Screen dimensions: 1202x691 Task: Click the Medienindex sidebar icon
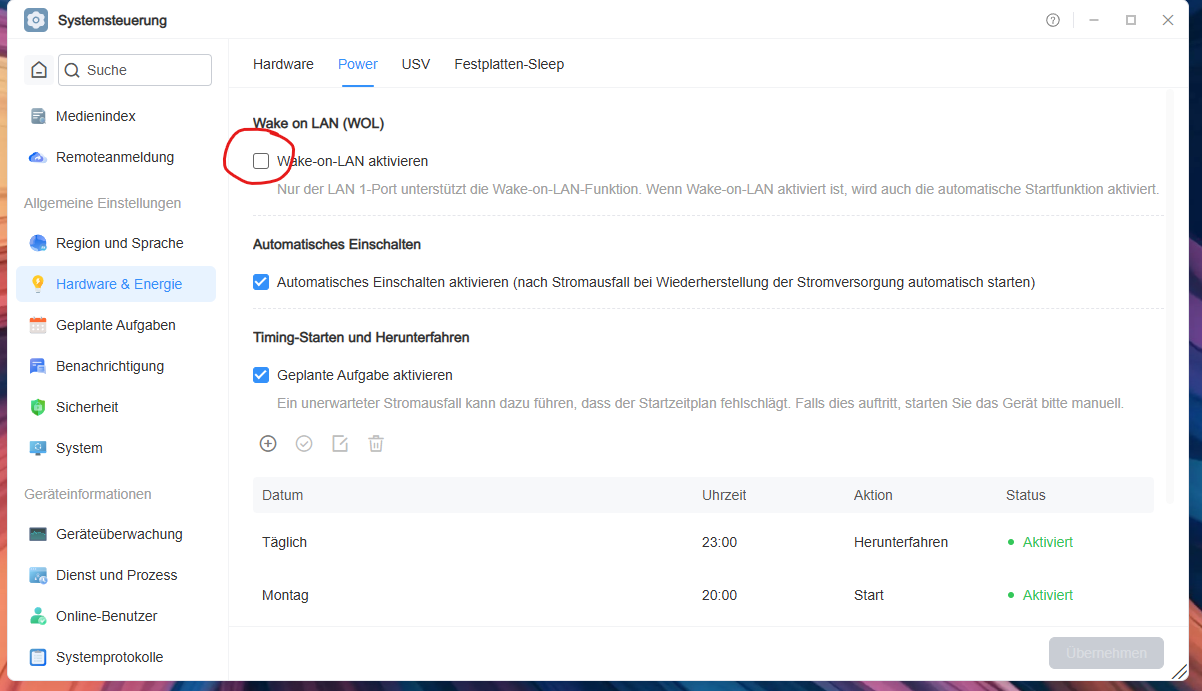click(x=38, y=116)
